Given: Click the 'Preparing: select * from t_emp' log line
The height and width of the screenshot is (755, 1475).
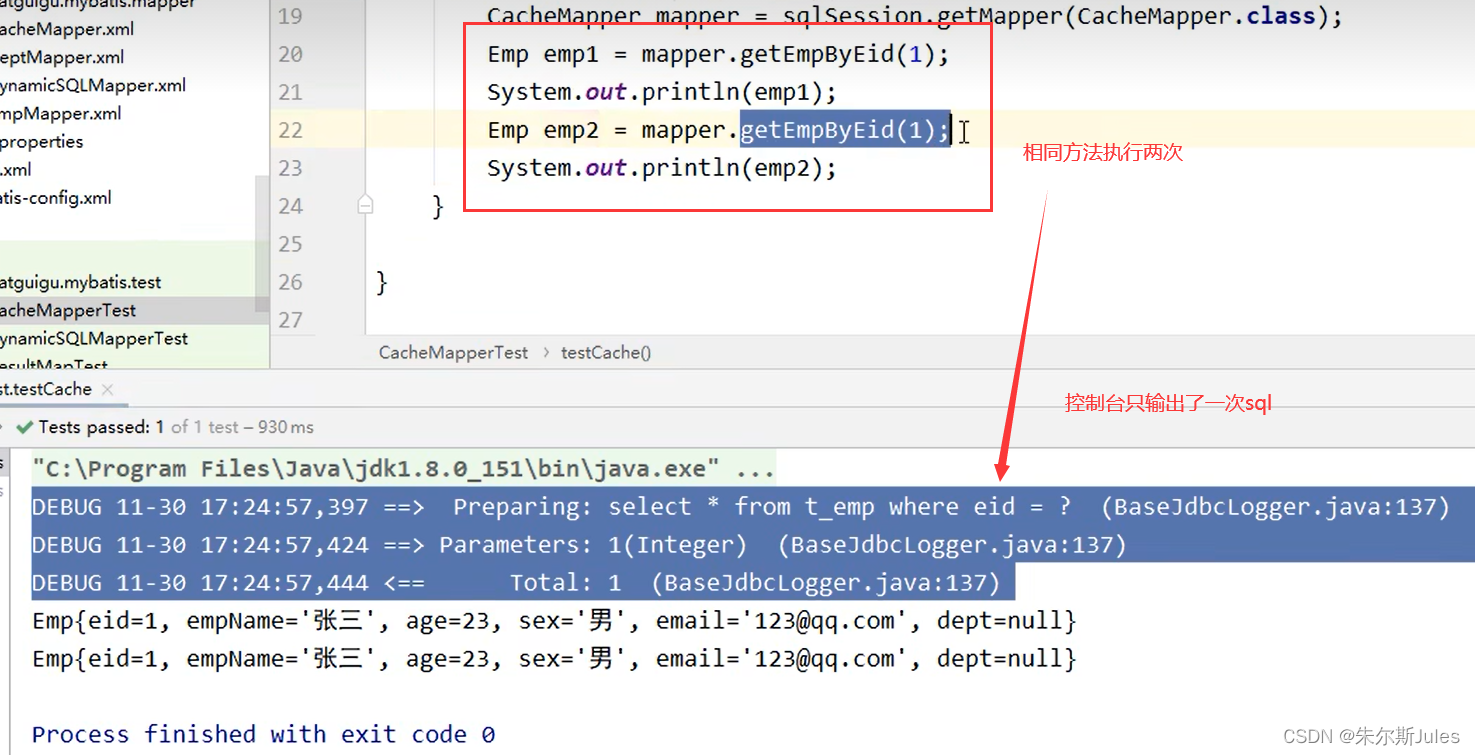Looking at the screenshot, I should point(741,506).
